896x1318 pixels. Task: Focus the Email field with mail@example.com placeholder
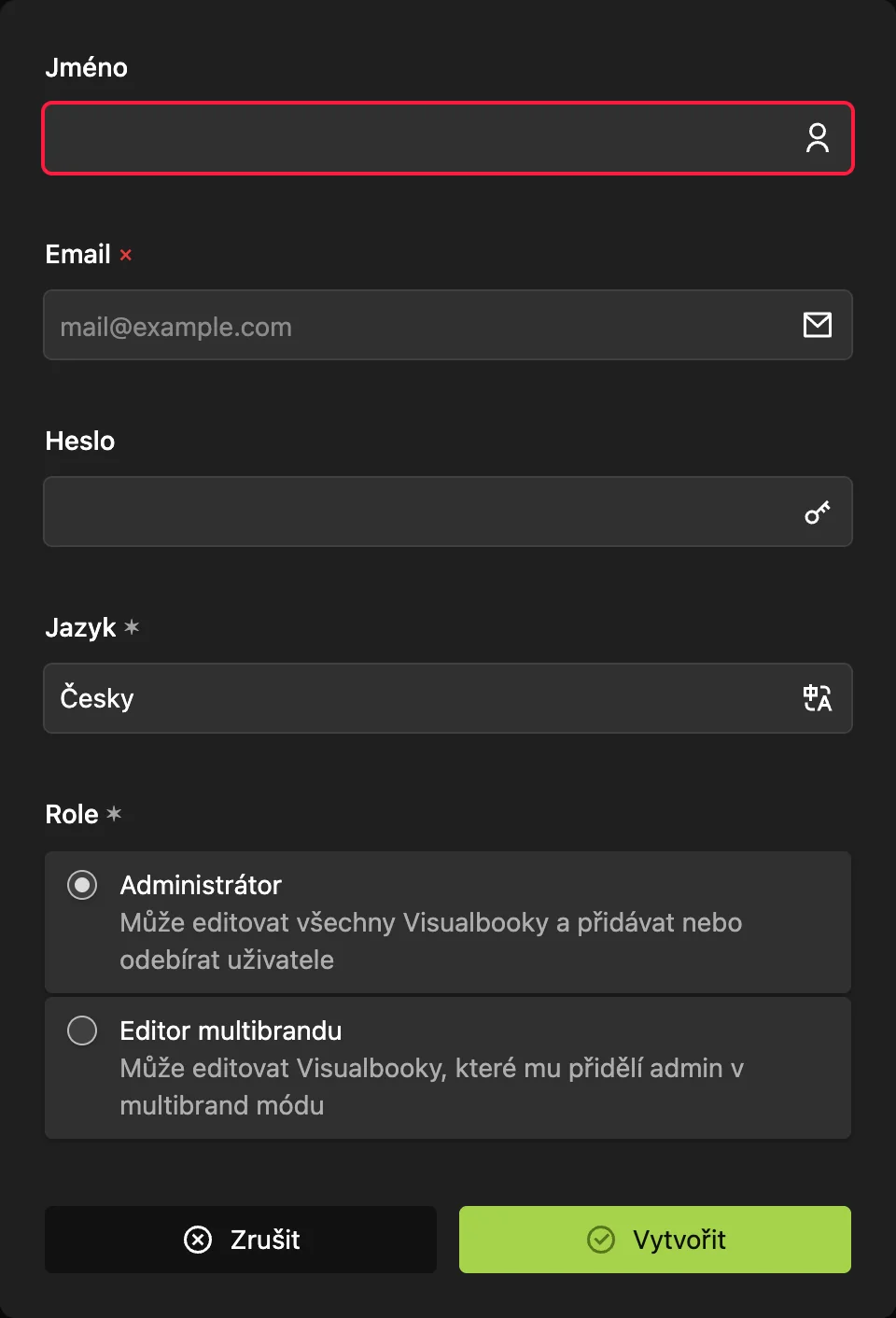(x=448, y=325)
